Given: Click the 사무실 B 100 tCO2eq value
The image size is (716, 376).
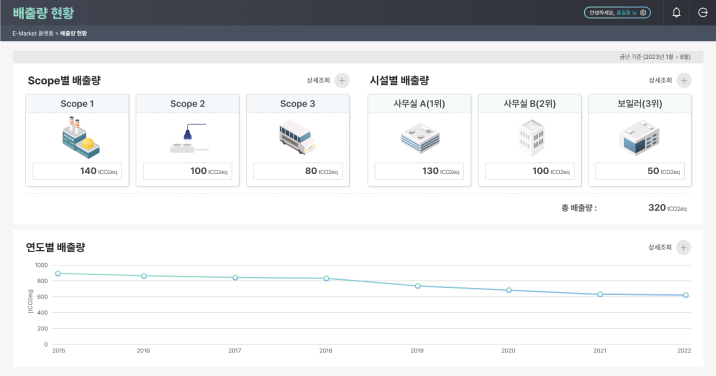Looking at the screenshot, I should click(551, 171).
